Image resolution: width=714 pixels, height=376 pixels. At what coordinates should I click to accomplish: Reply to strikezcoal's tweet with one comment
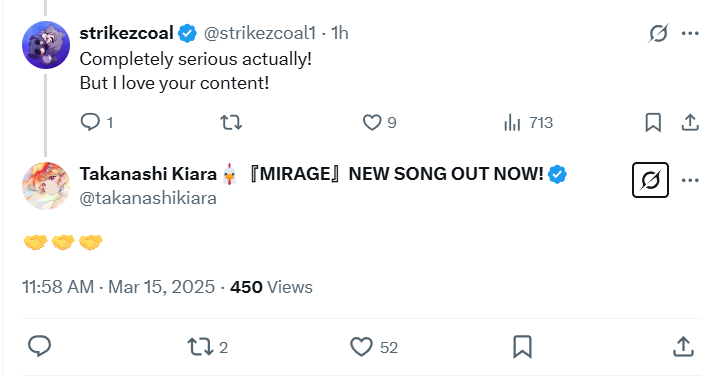point(97,122)
